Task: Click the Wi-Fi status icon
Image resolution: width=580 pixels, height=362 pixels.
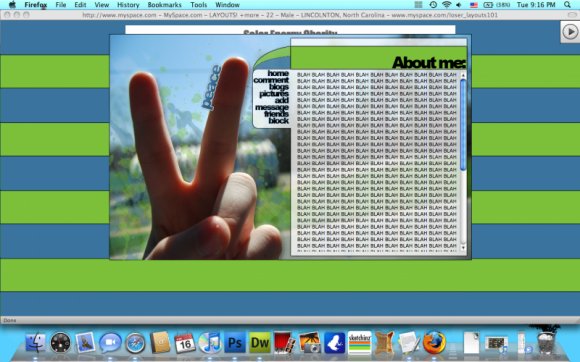Action: (x=446, y=5)
